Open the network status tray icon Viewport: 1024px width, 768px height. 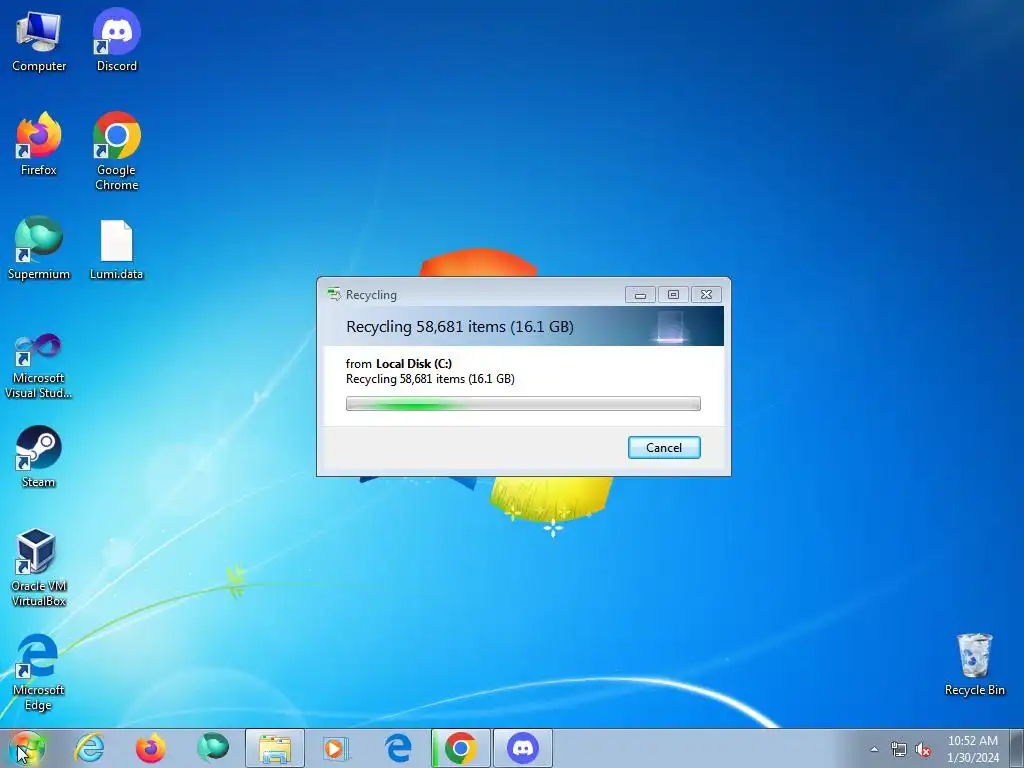click(x=899, y=750)
